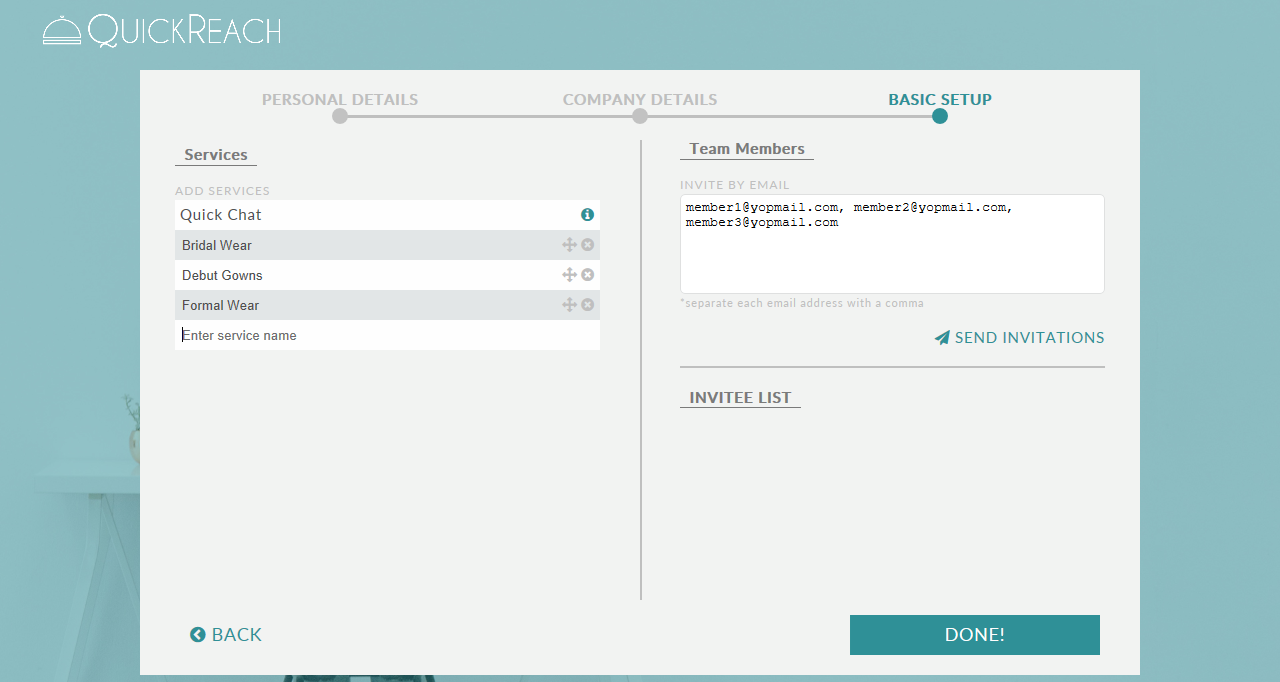Click the Invitee List heading
Viewport: 1280px width, 682px height.
tap(740, 398)
